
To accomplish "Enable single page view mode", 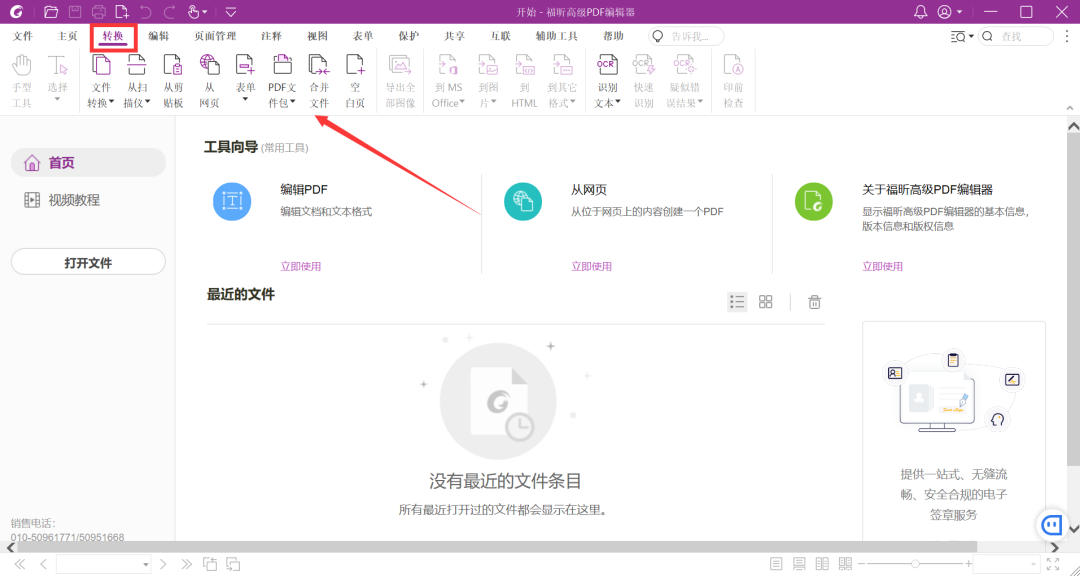I will coord(776,564).
